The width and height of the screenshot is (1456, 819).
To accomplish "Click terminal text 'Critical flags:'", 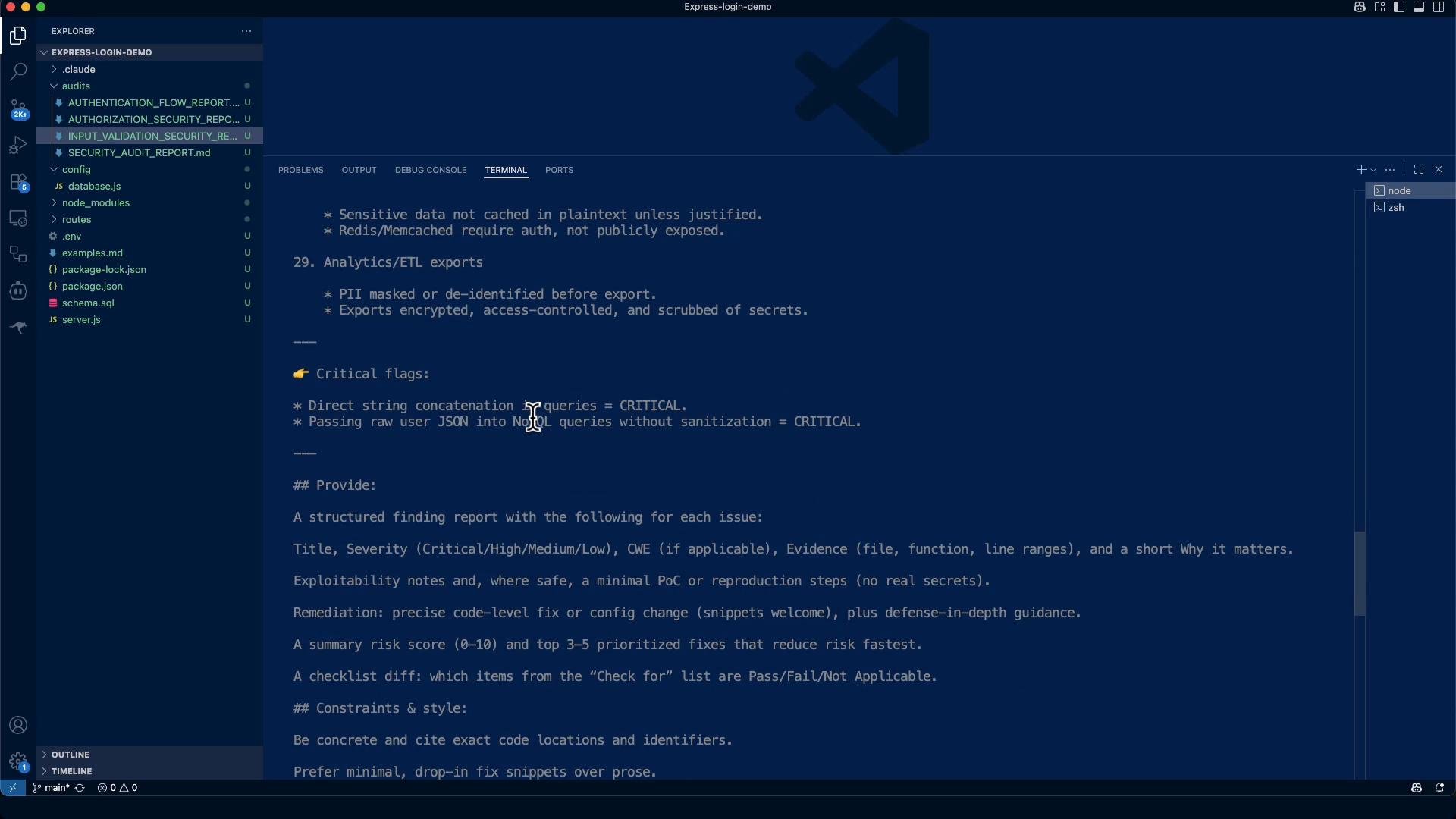I will pyautogui.click(x=372, y=374).
